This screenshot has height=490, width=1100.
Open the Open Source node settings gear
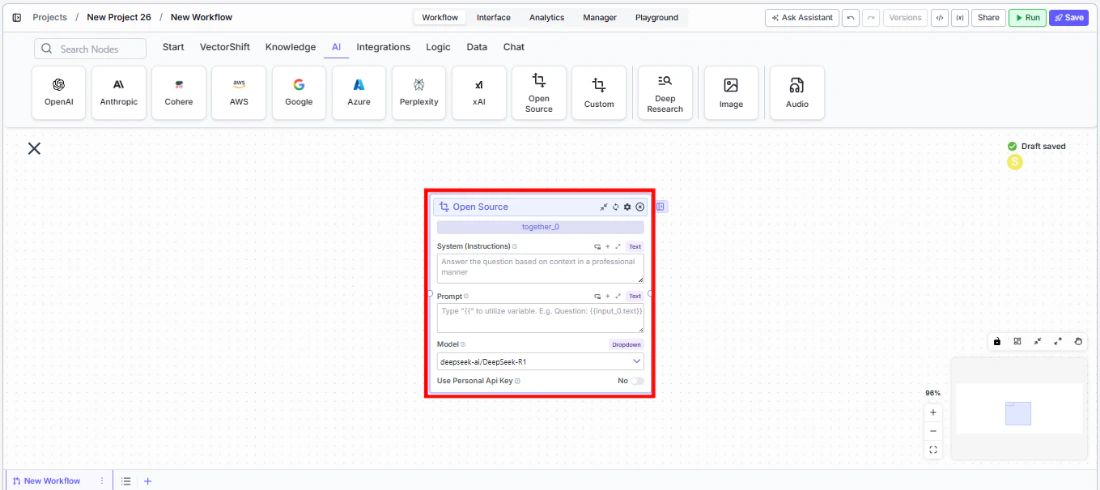tap(627, 207)
